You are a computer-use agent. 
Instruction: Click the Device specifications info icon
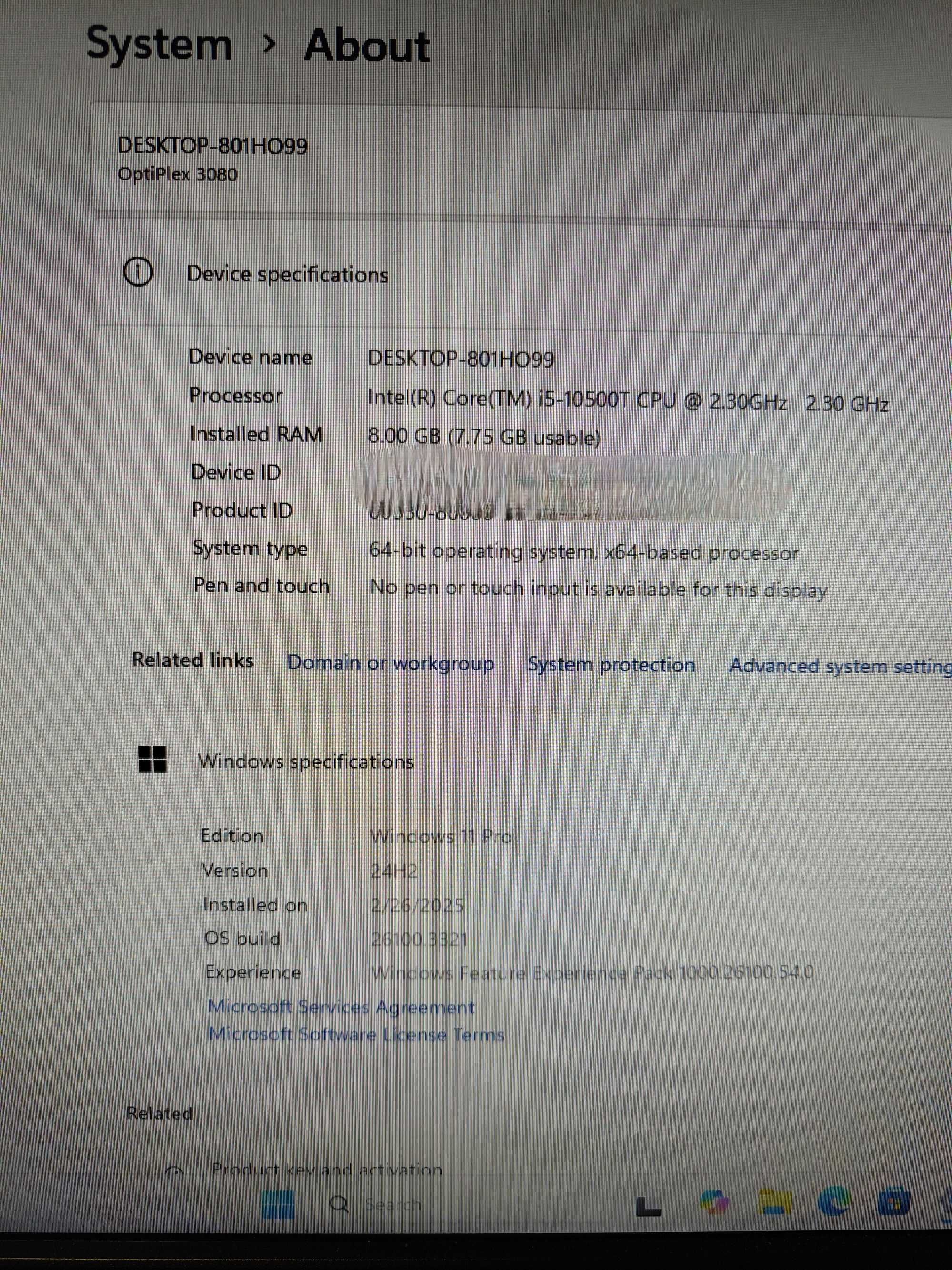(x=138, y=272)
